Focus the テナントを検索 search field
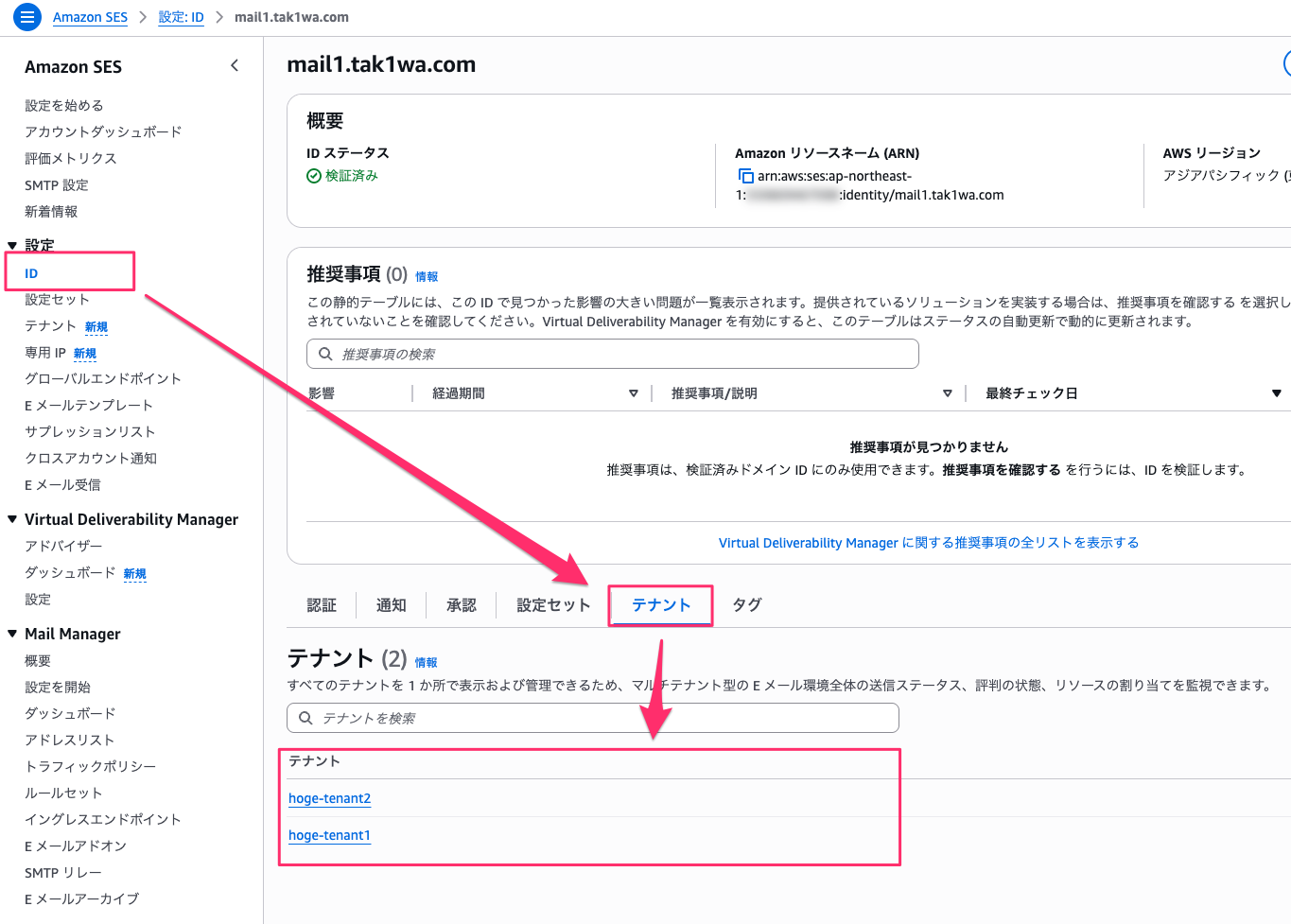 click(x=593, y=718)
